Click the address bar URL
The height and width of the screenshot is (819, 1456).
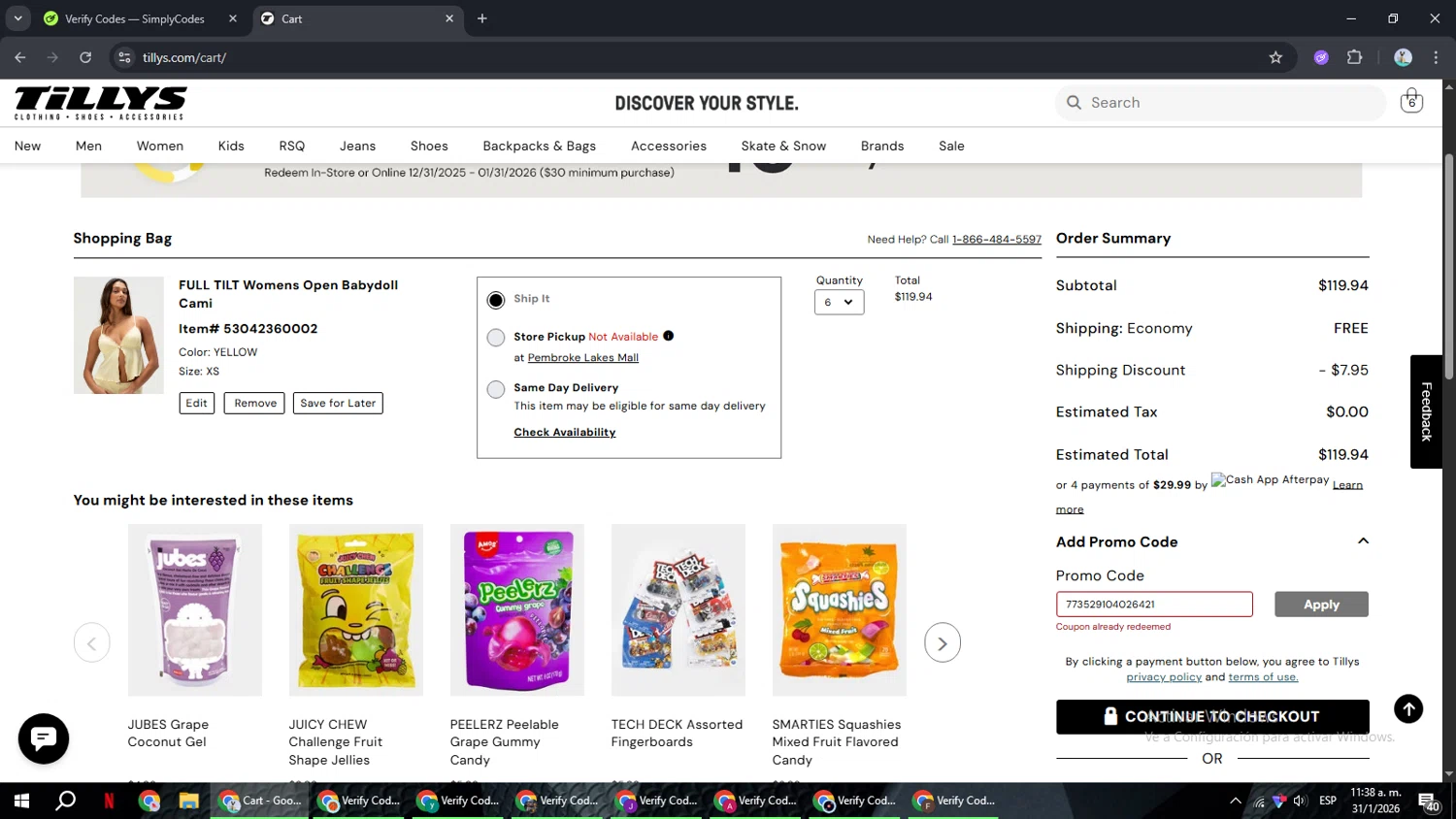[x=184, y=57]
